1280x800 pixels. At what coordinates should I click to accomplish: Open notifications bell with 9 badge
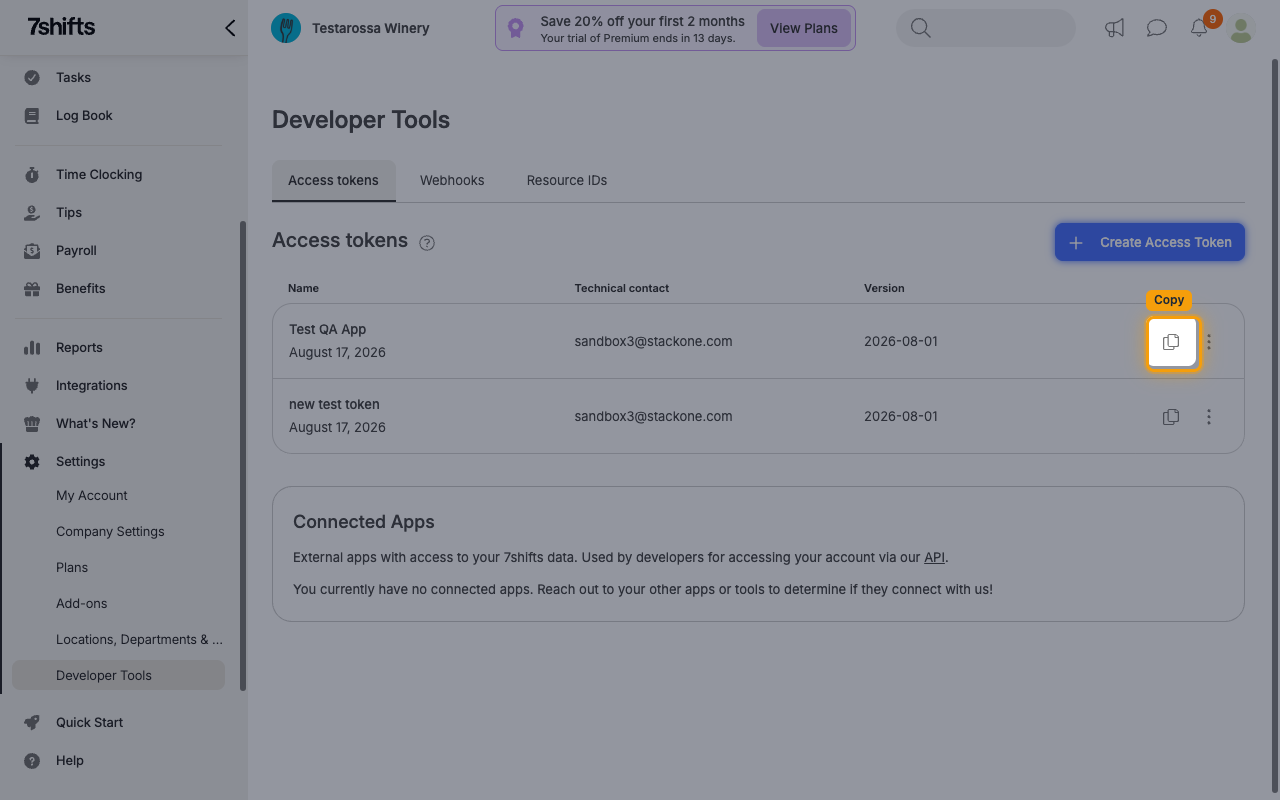pyautogui.click(x=1199, y=28)
